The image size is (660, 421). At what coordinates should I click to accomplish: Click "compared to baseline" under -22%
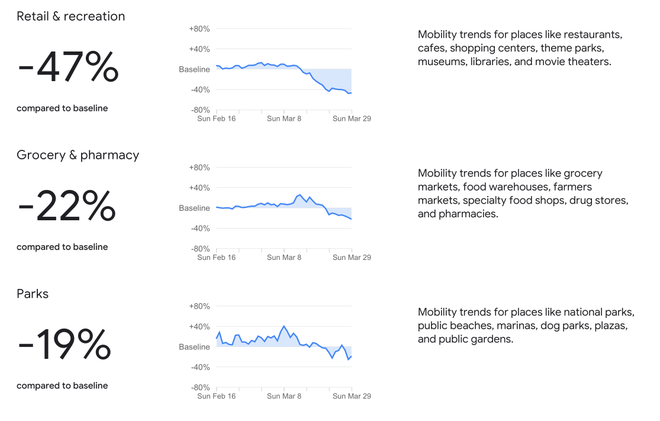pos(62,247)
